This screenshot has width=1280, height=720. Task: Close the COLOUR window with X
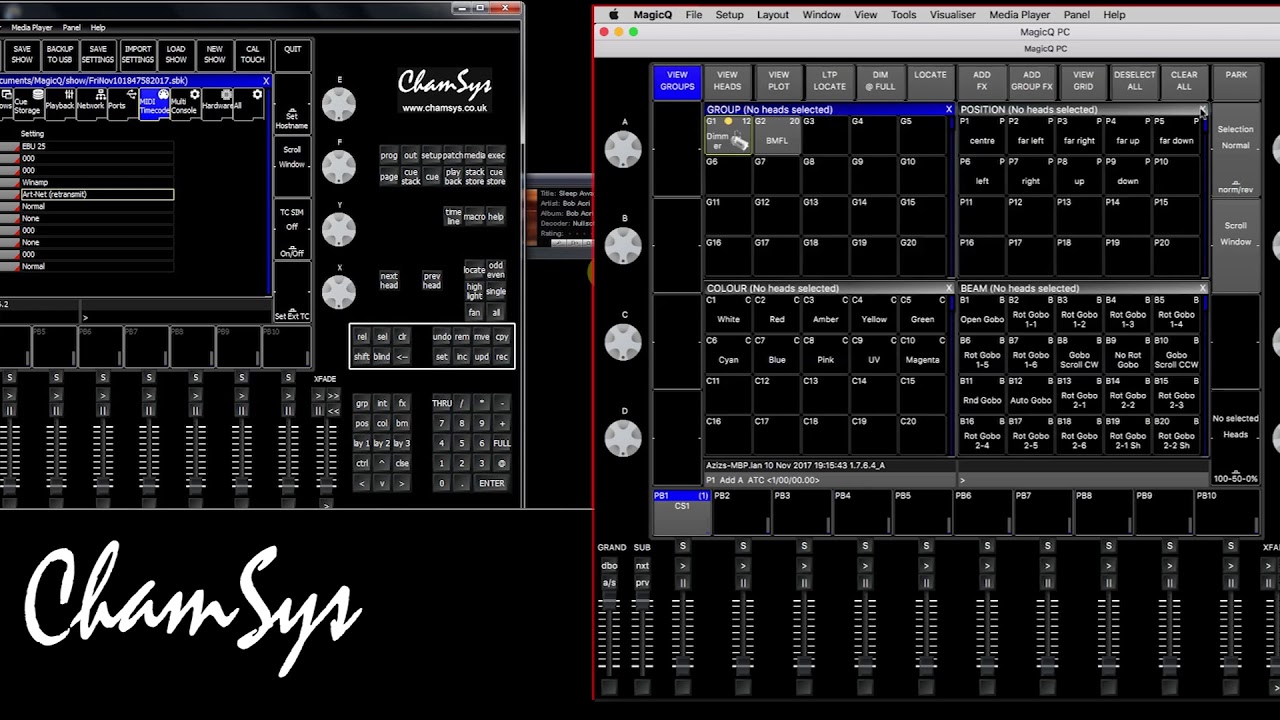pos(949,288)
